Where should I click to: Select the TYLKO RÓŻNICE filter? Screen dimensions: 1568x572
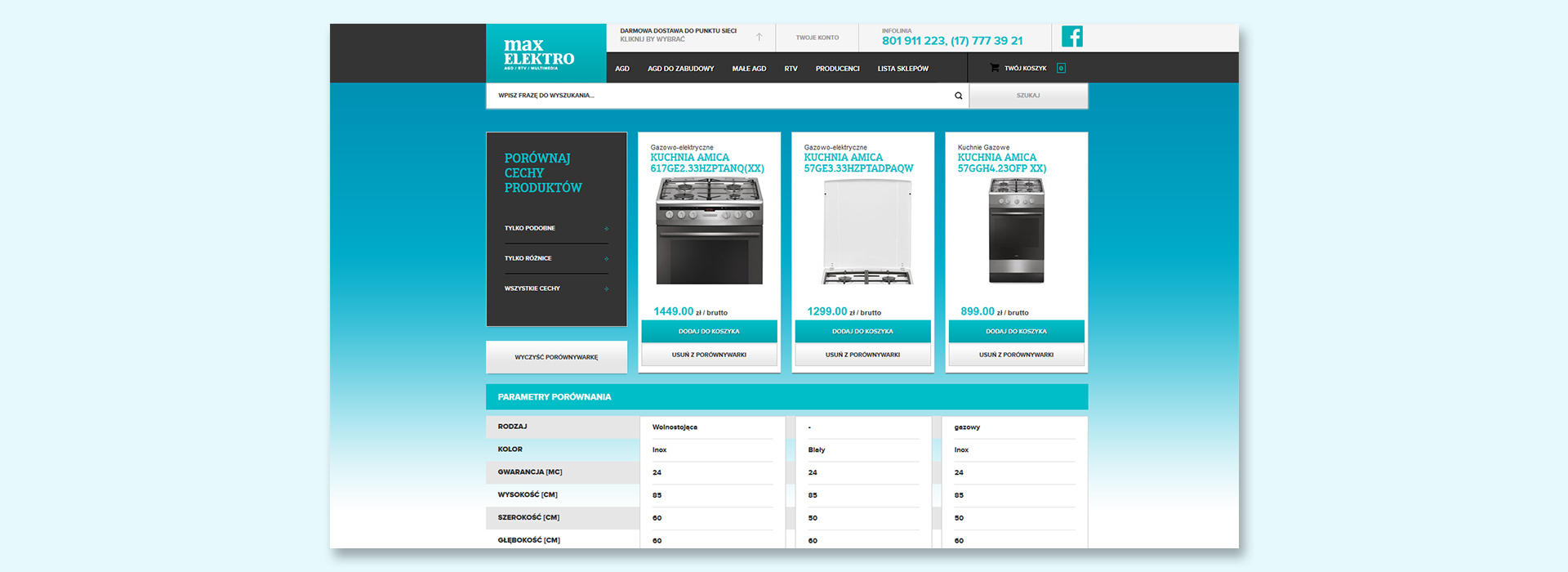556,258
